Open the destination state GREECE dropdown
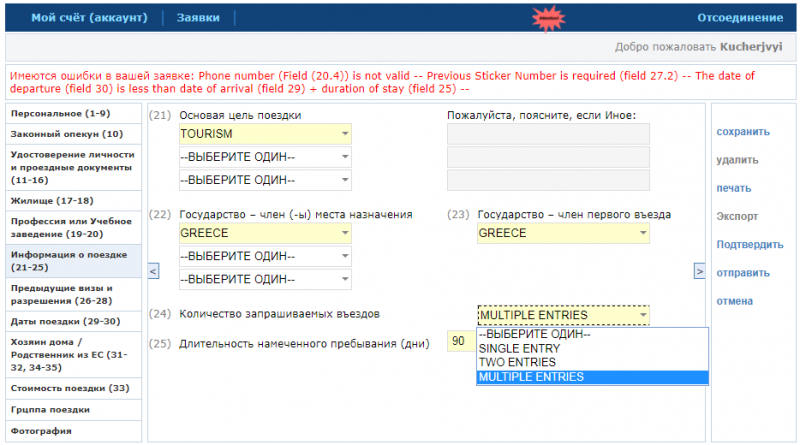The image size is (800, 445). [x=265, y=233]
